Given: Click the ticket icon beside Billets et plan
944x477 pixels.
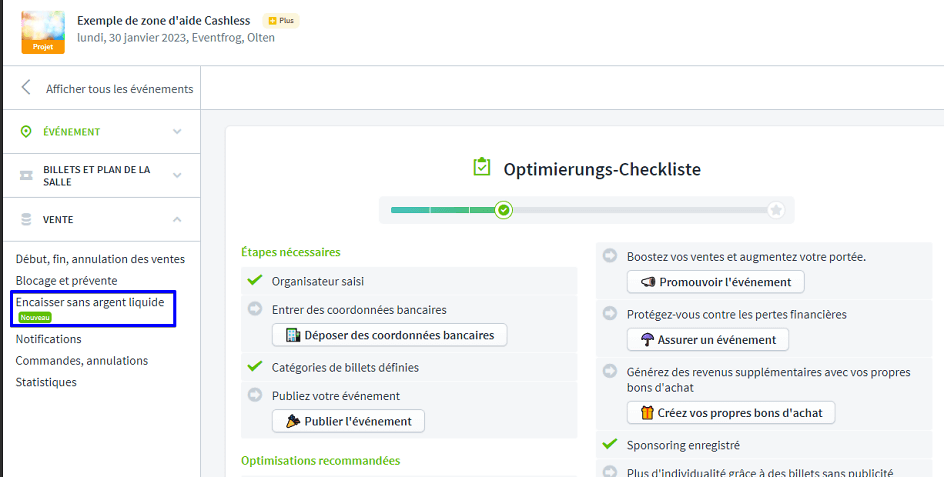Looking at the screenshot, I should click(26, 176).
